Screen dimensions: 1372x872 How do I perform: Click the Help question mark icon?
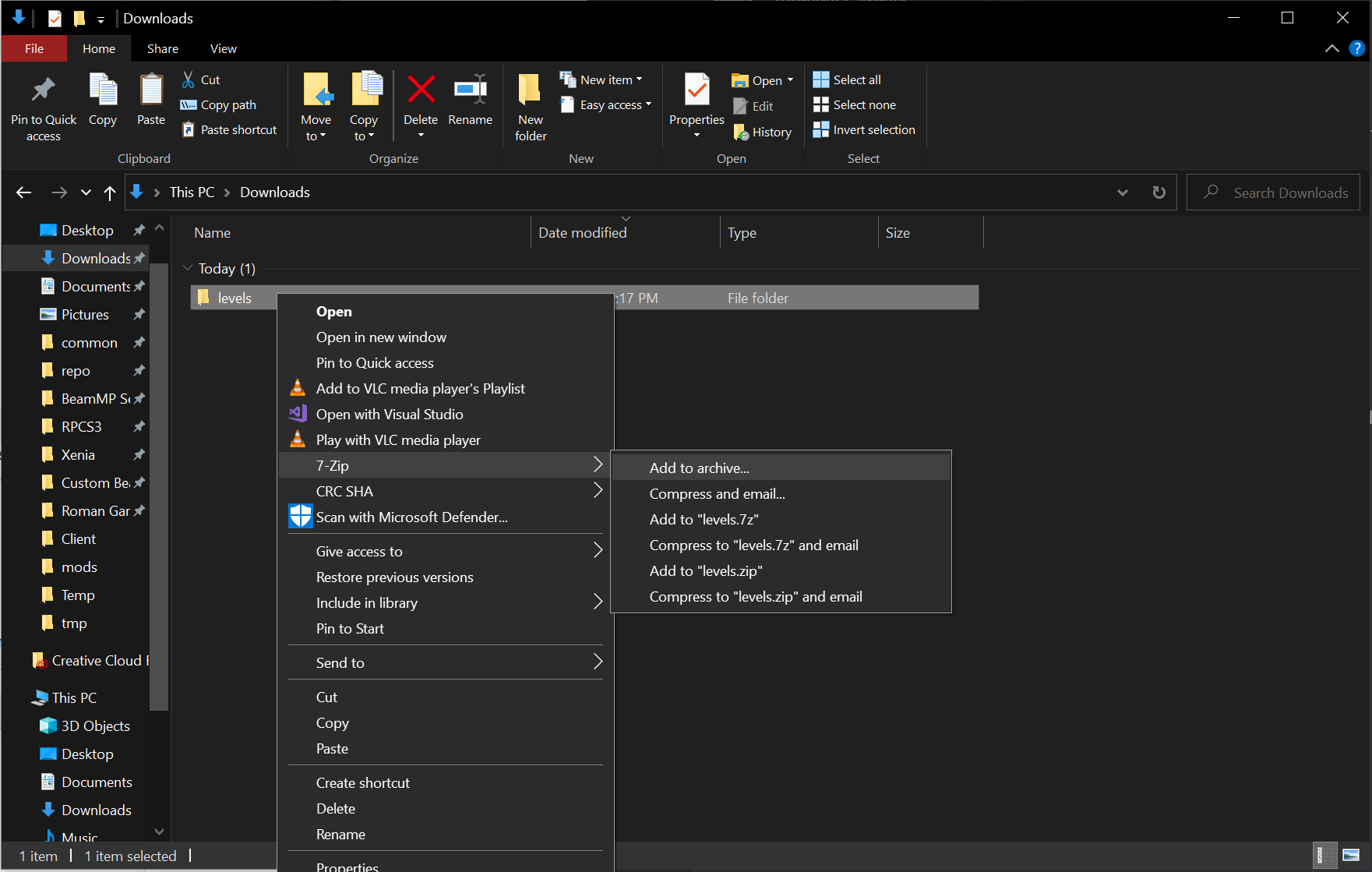click(x=1356, y=48)
